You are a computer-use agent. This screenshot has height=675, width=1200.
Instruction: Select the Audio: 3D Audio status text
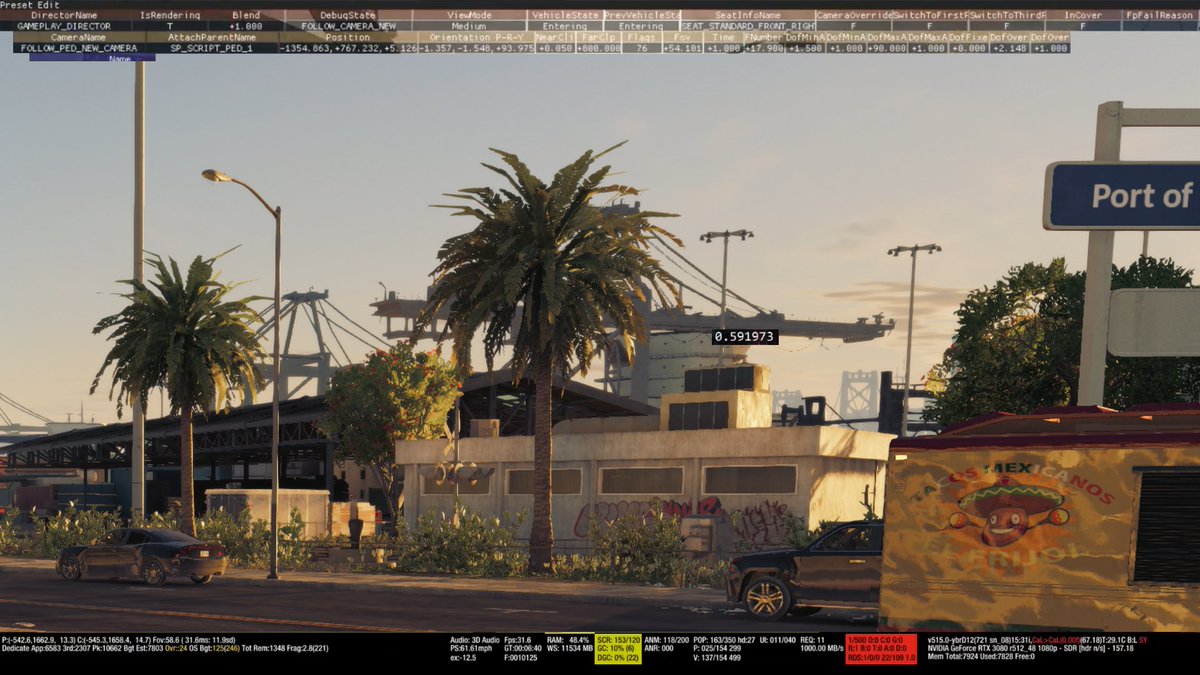[x=473, y=638]
